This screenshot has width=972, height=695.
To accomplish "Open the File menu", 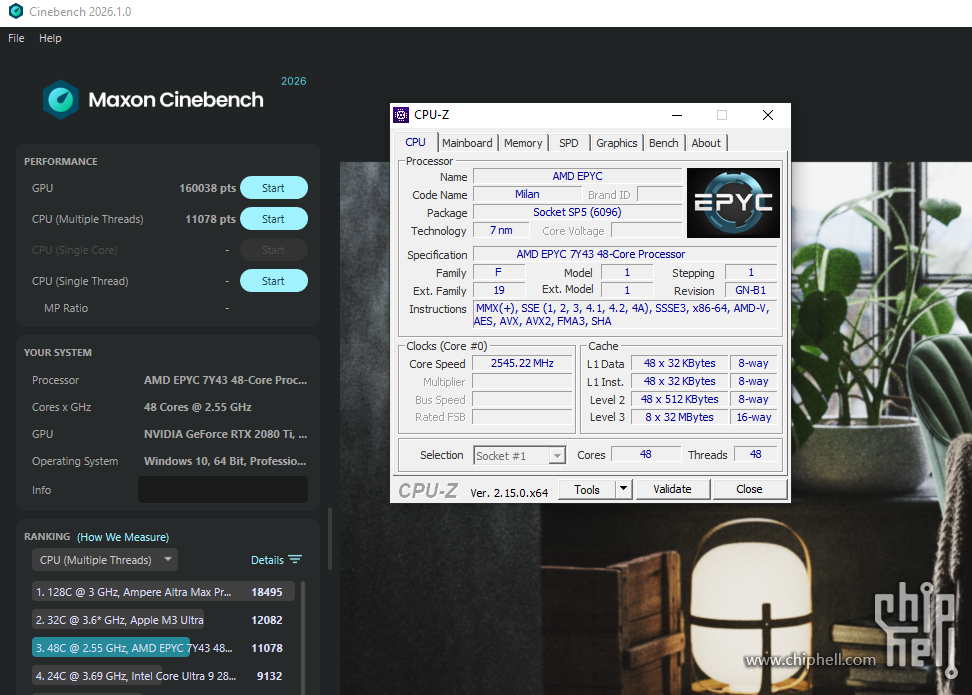I will [15, 38].
